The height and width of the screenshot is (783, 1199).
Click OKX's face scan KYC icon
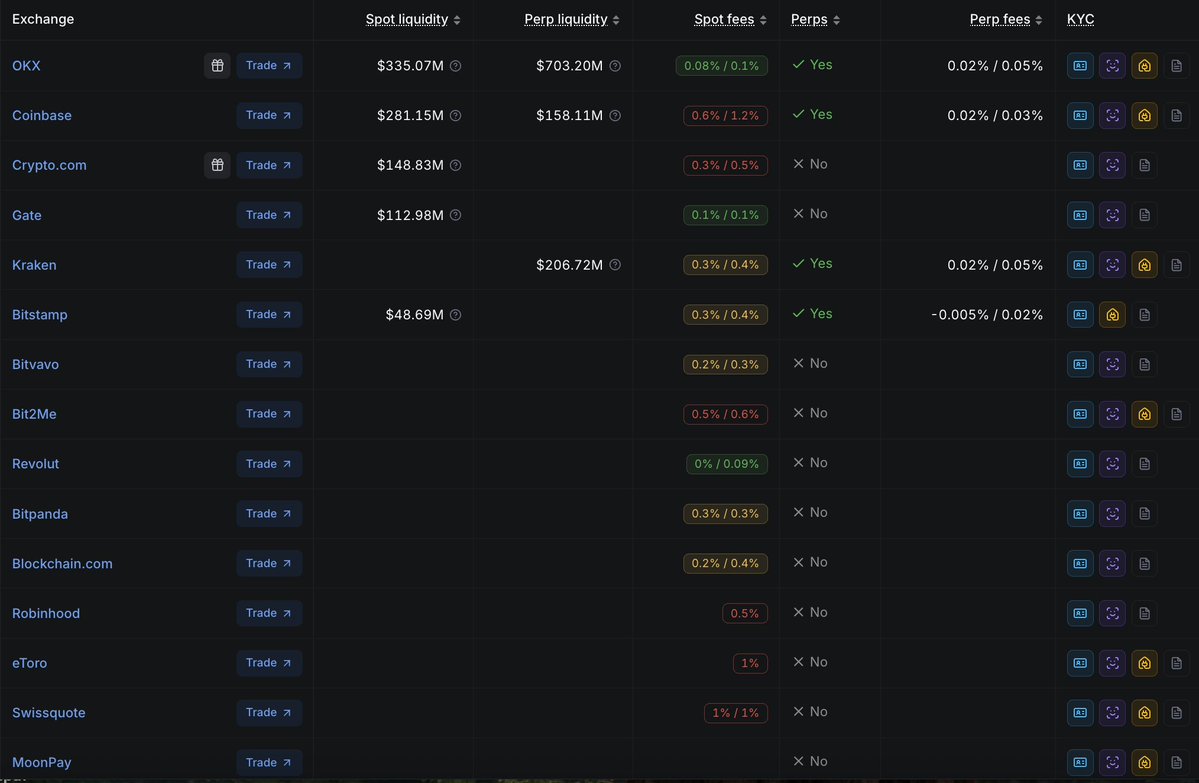[1112, 66]
